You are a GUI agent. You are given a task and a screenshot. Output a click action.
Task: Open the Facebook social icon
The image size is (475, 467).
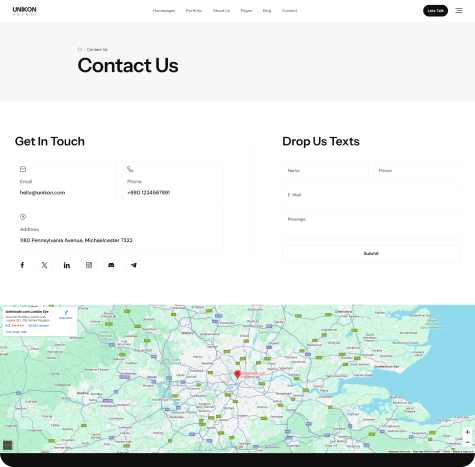[22, 265]
